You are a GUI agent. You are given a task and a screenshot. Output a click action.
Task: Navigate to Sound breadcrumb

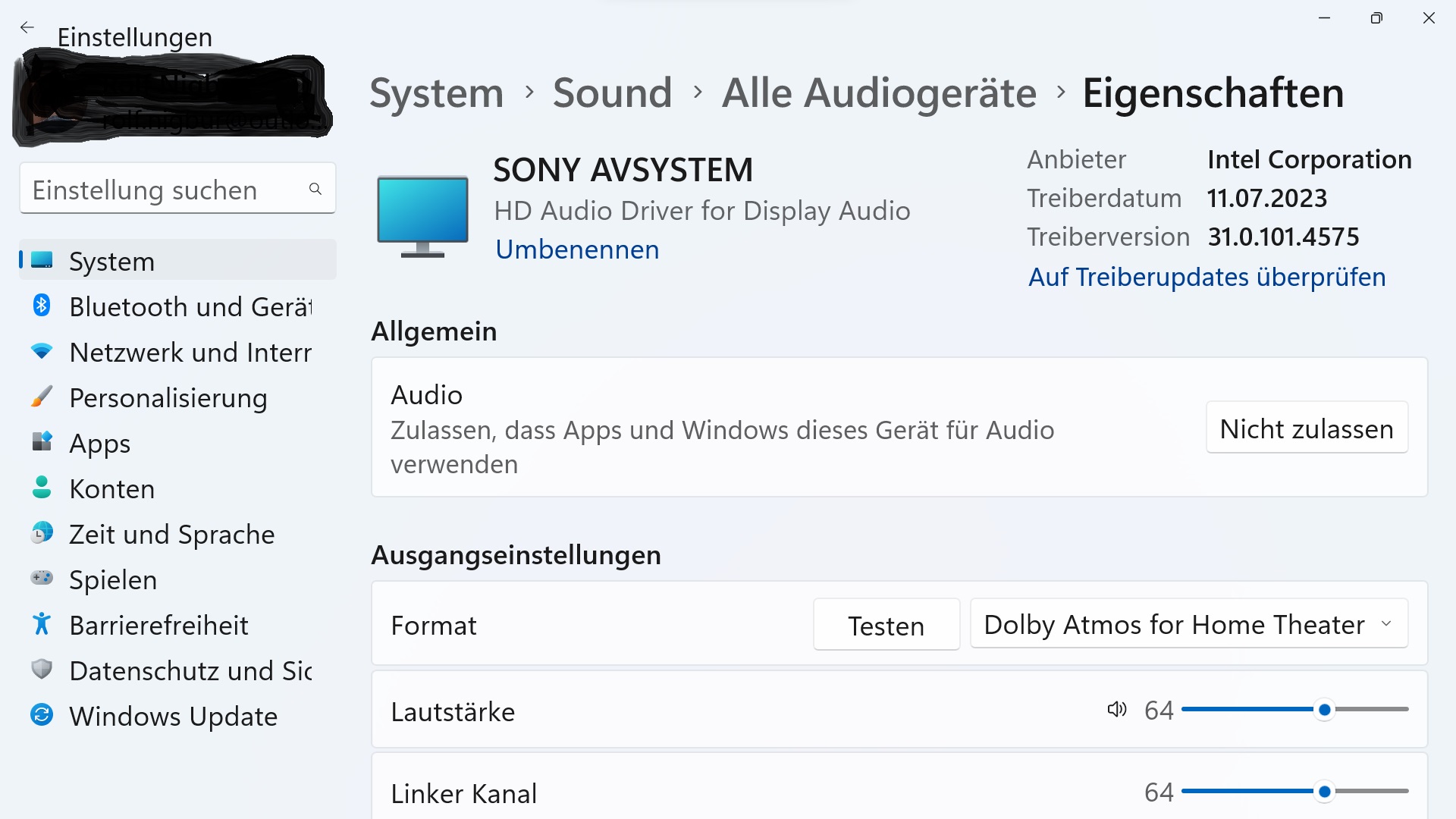[x=612, y=93]
